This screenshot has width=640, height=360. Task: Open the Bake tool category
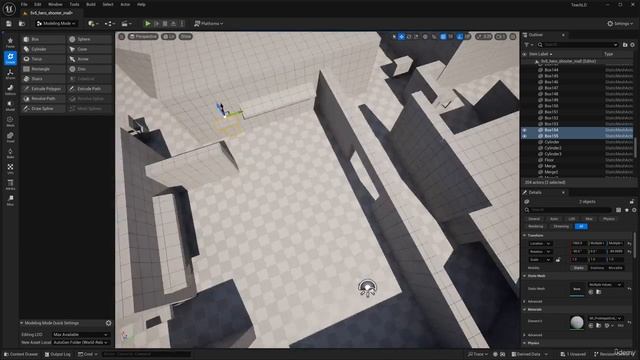point(10,153)
